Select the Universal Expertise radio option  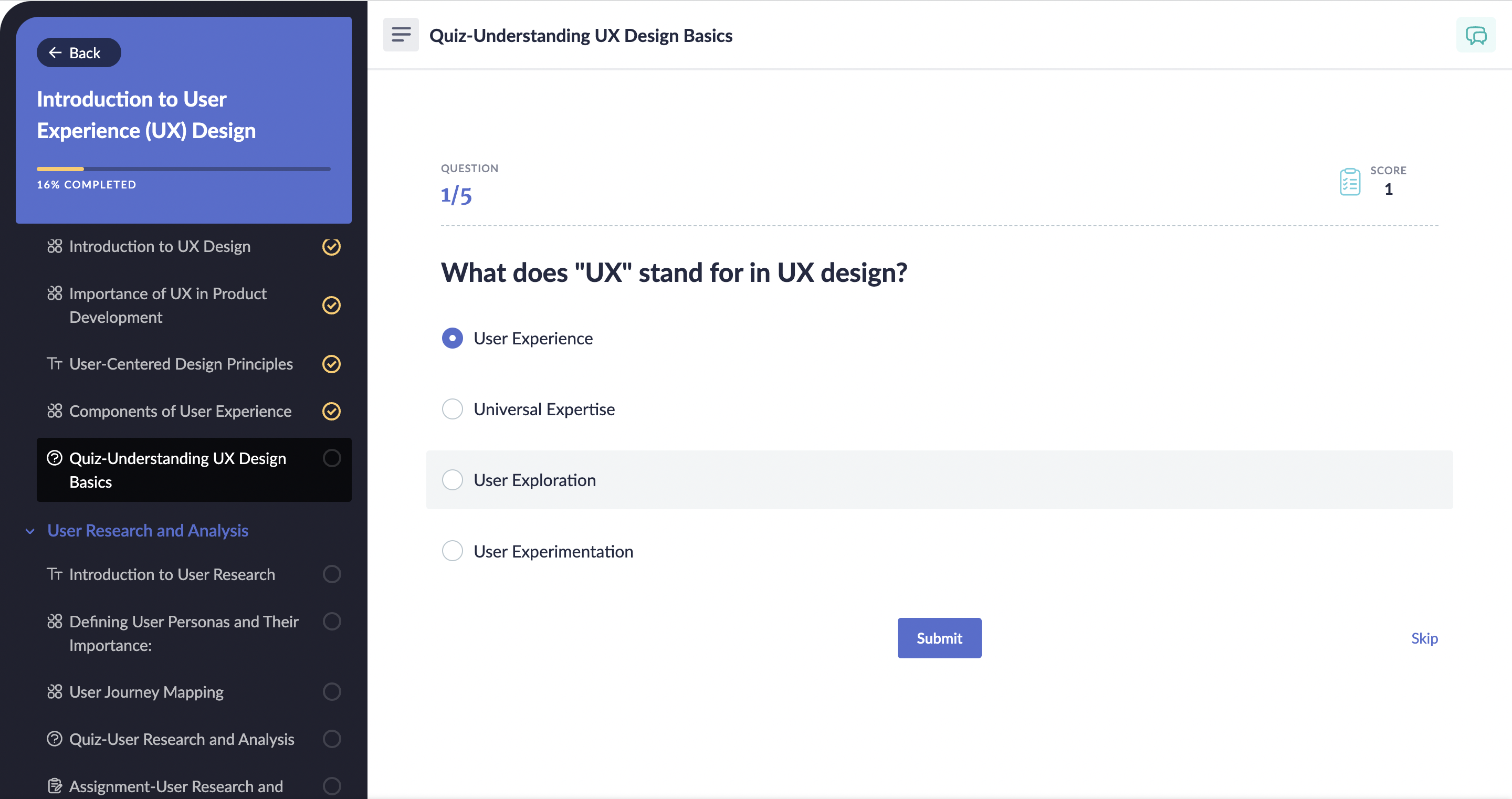point(453,409)
